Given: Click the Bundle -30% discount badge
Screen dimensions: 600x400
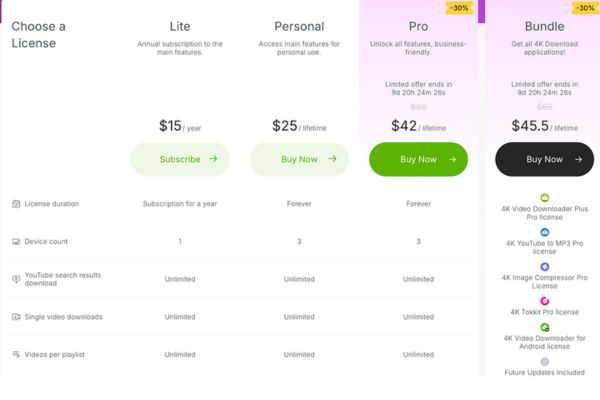Looking at the screenshot, I should tap(583, 8).
